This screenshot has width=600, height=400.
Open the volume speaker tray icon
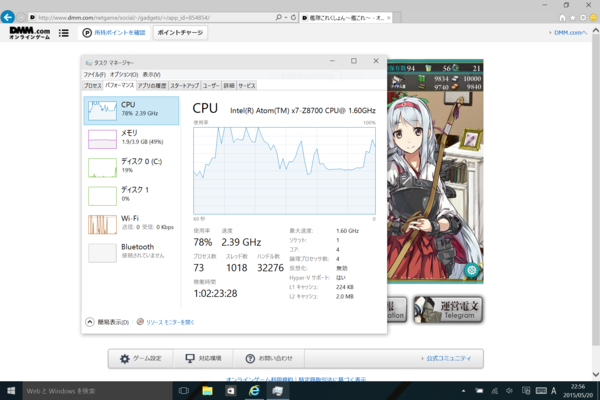point(509,391)
